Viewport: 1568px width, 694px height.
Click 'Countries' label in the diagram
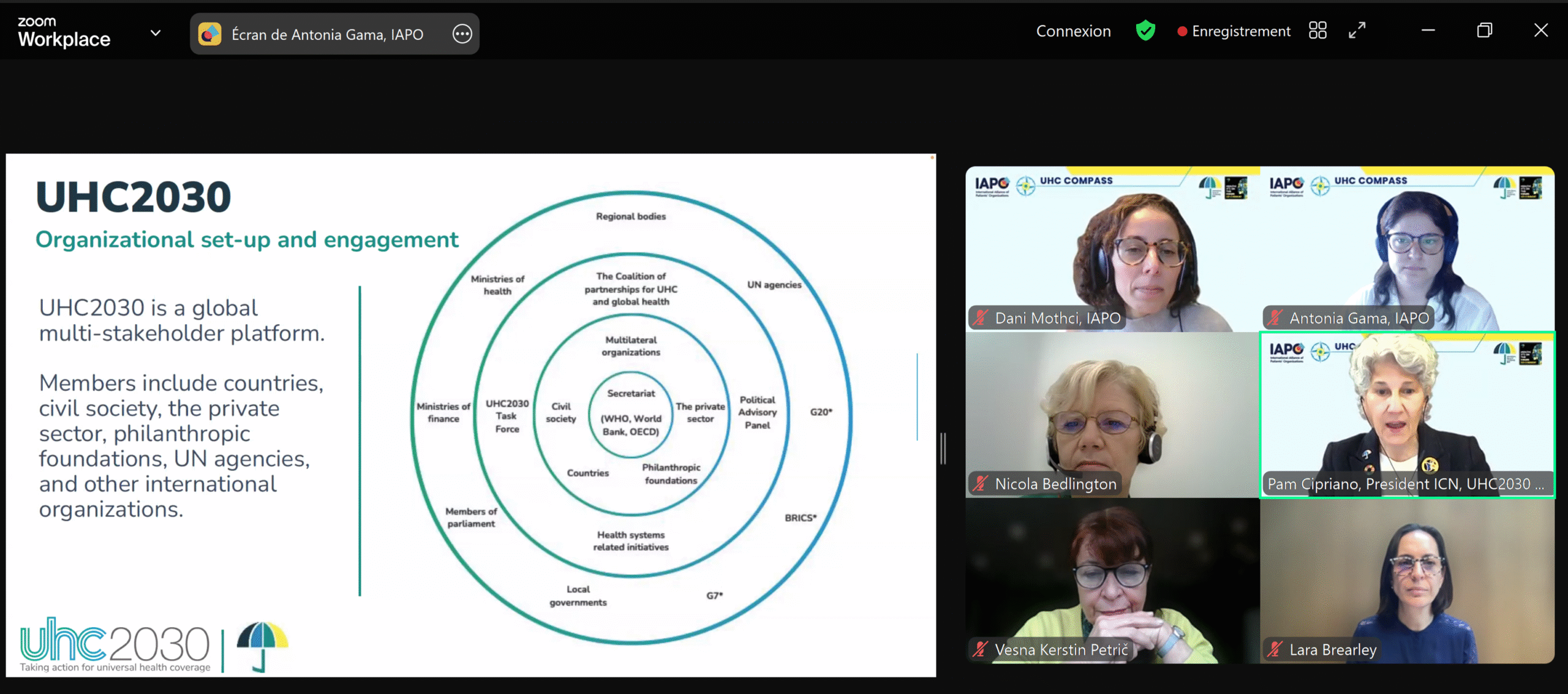pos(588,473)
